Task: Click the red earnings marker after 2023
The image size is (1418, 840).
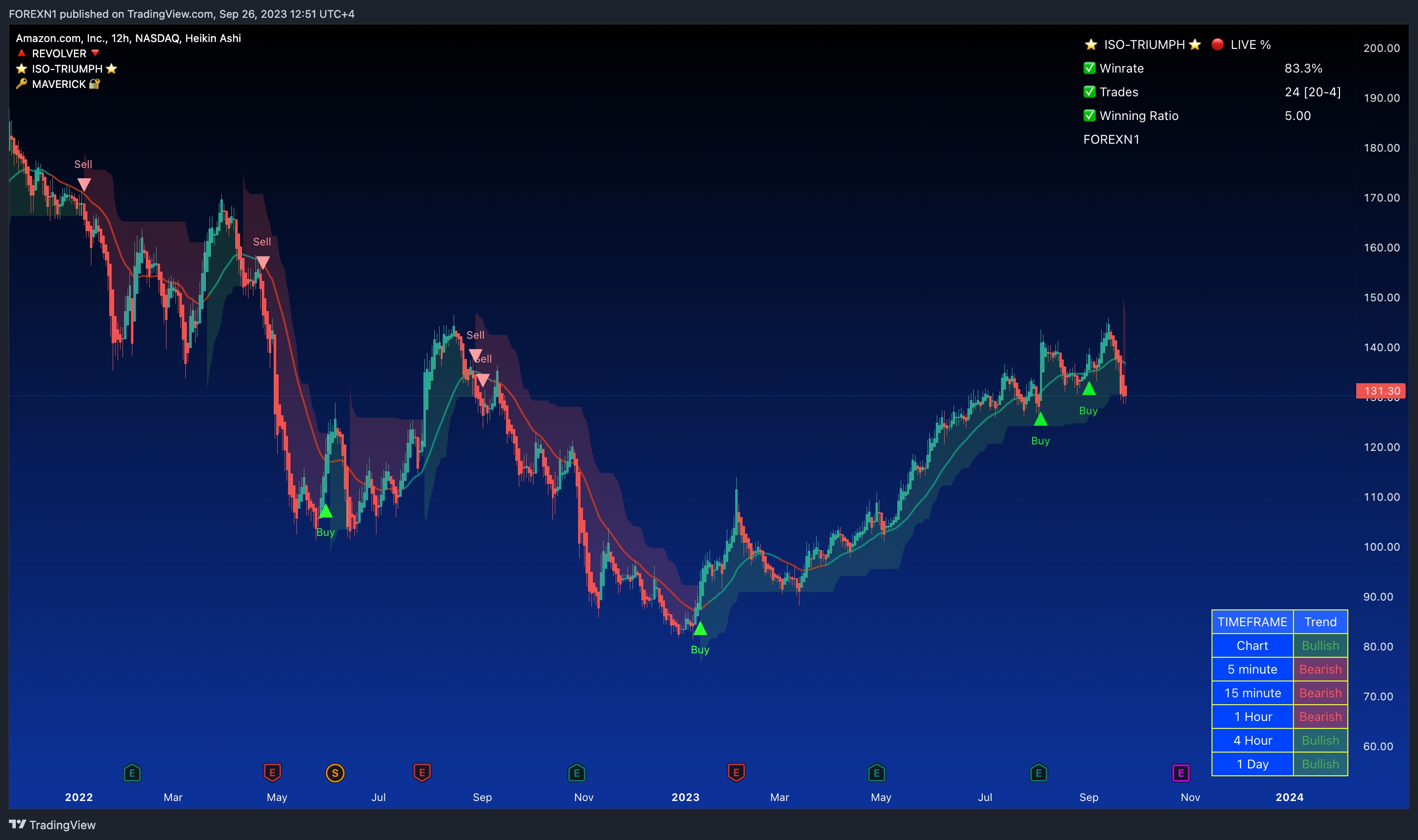Action: 736,773
